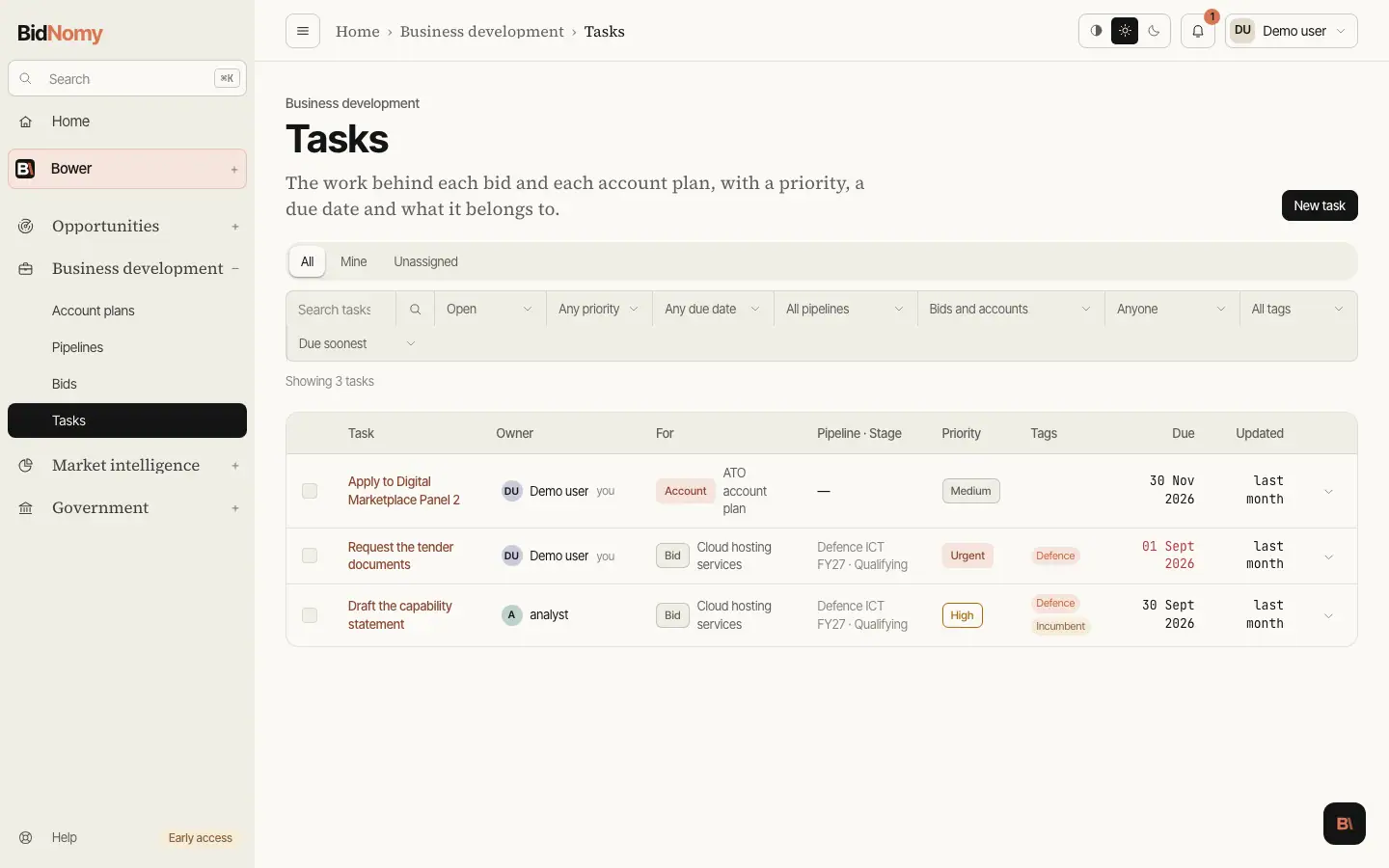The height and width of the screenshot is (868, 1389).
Task: Click the Market intelligence chart icon
Action: tap(26, 465)
